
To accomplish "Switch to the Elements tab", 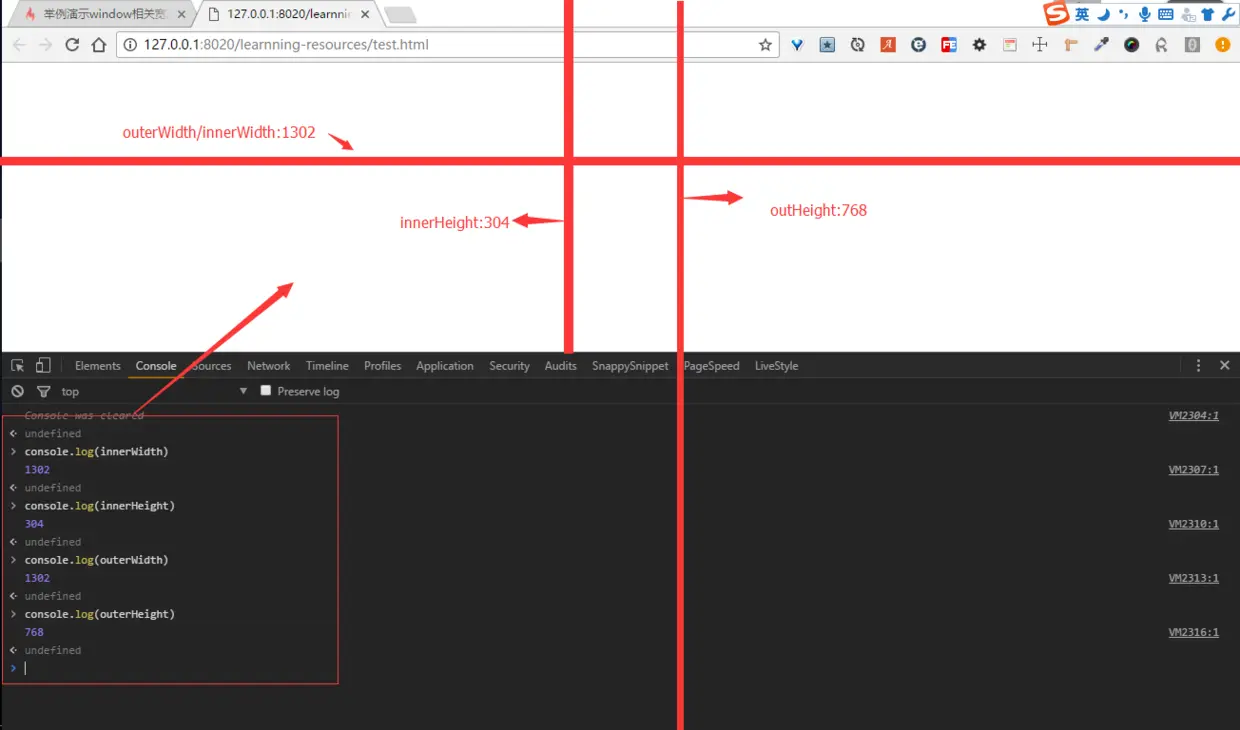I will (97, 366).
